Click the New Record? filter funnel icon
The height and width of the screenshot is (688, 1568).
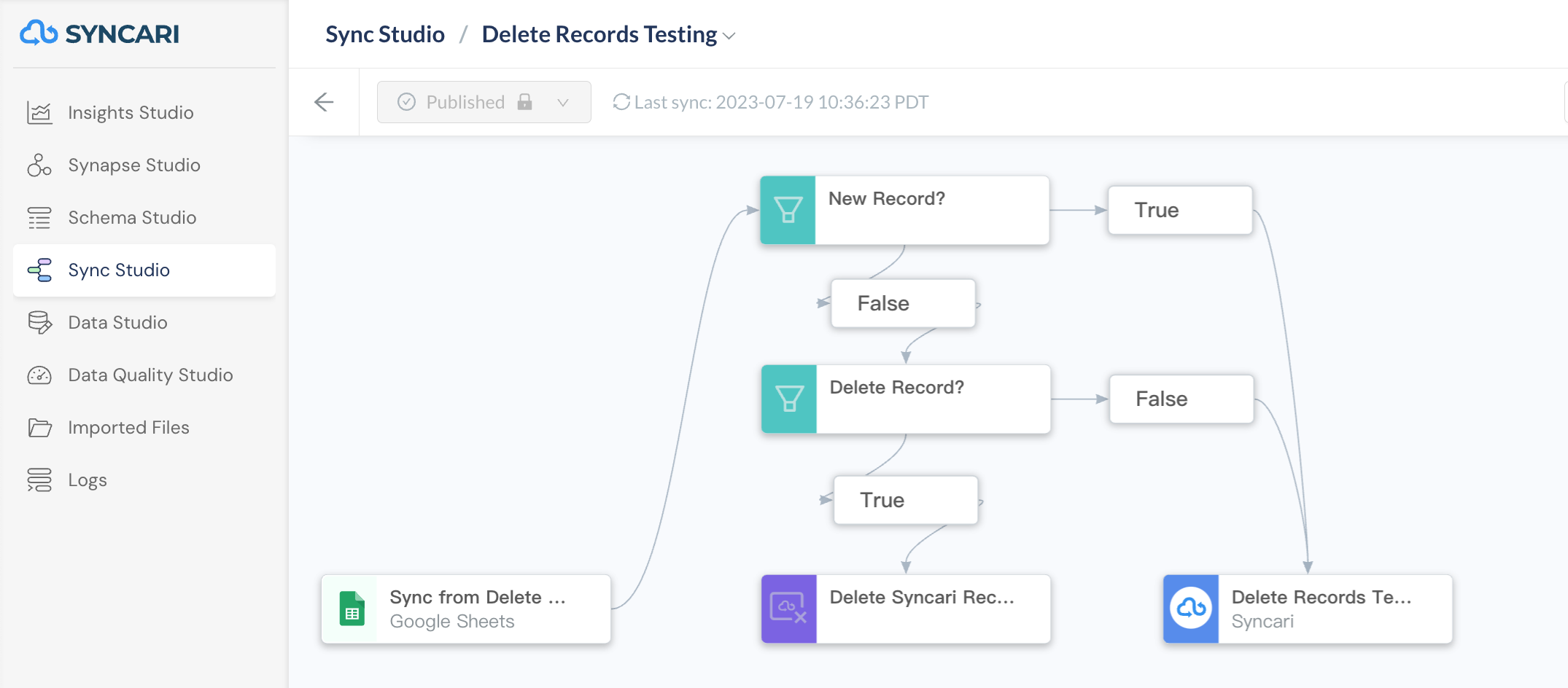788,210
